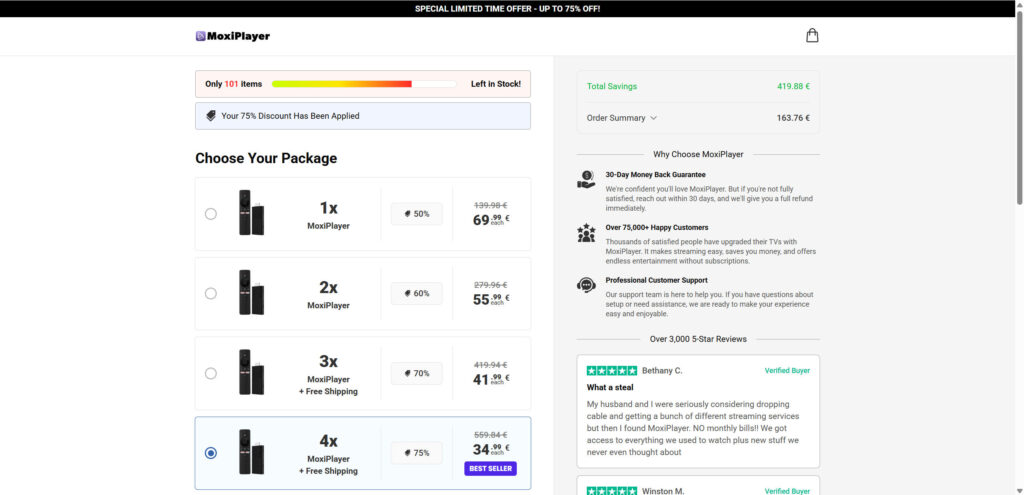Select the 2x MoxiPlayer radio button

click(210, 293)
